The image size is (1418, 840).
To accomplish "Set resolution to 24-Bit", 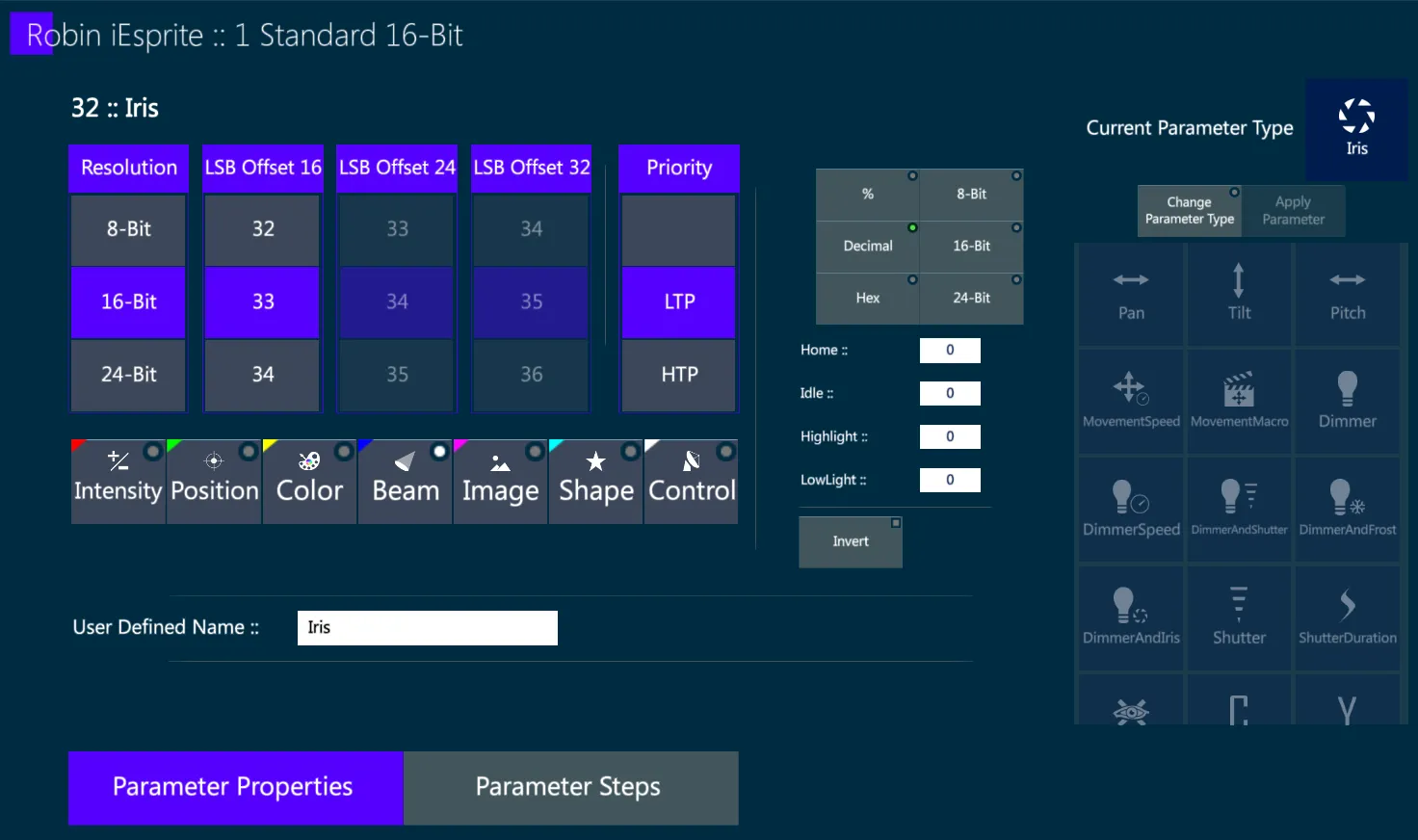I will click(128, 375).
